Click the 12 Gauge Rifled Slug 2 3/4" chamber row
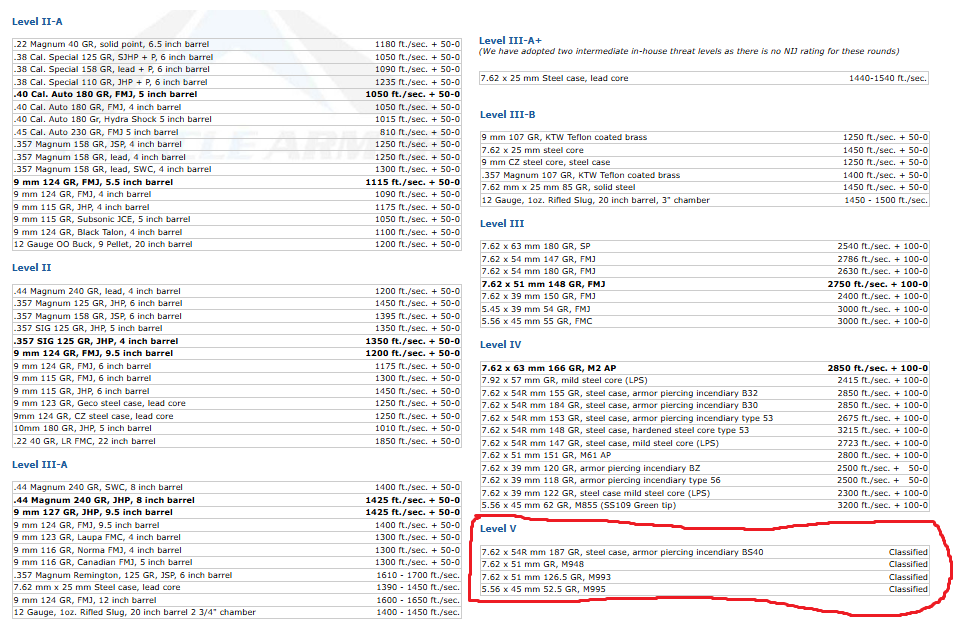The height and width of the screenshot is (626, 965). point(237,612)
